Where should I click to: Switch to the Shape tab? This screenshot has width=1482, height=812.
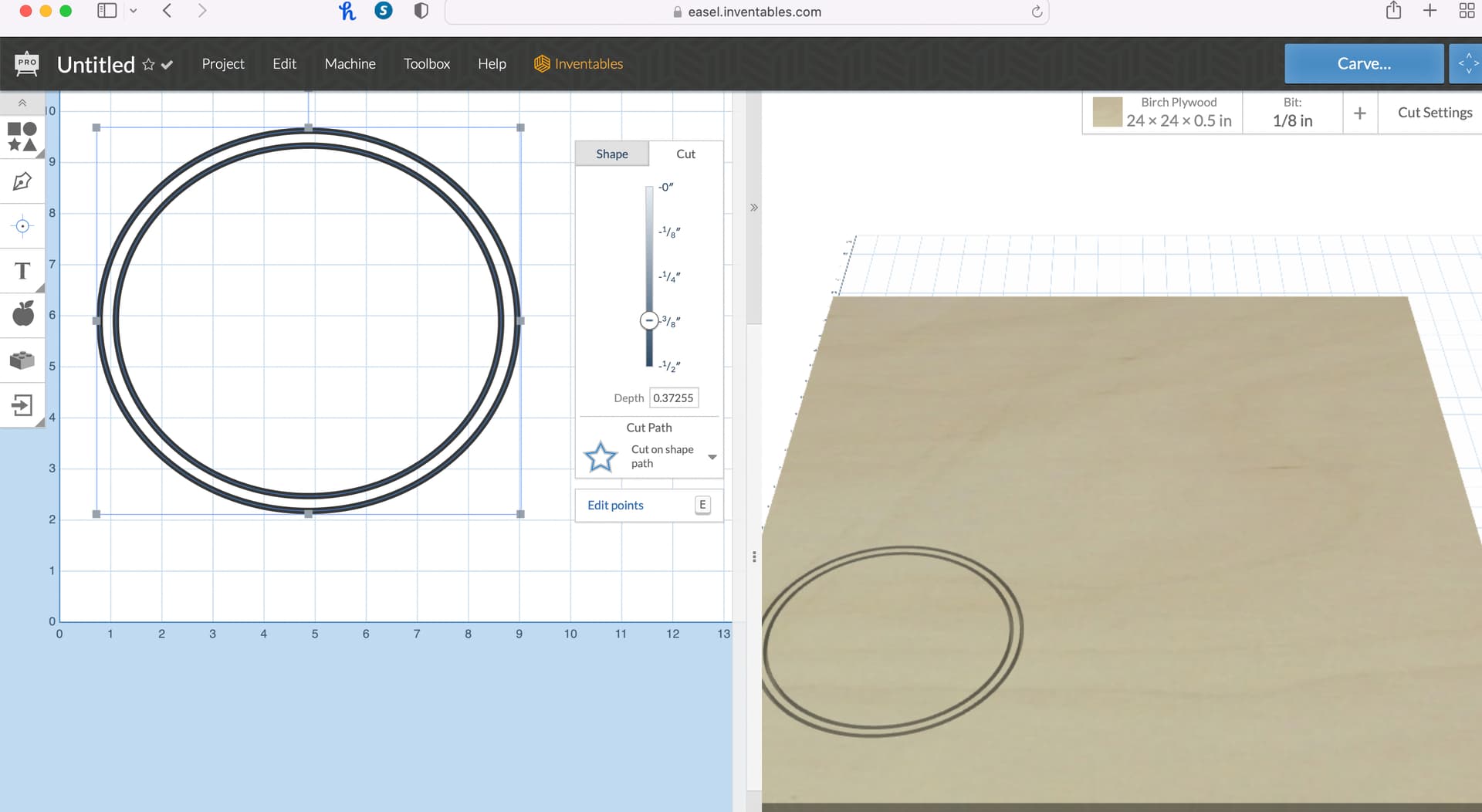pyautogui.click(x=611, y=154)
